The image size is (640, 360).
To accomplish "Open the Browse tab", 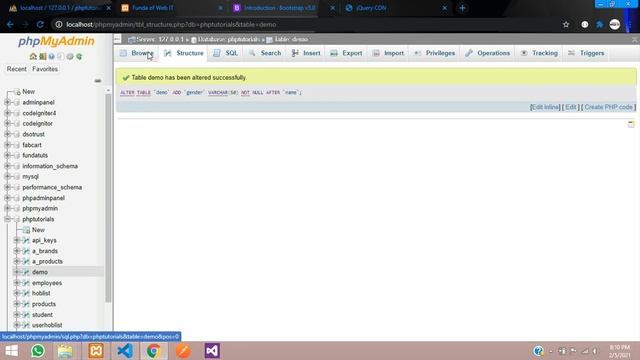I will tap(137, 53).
